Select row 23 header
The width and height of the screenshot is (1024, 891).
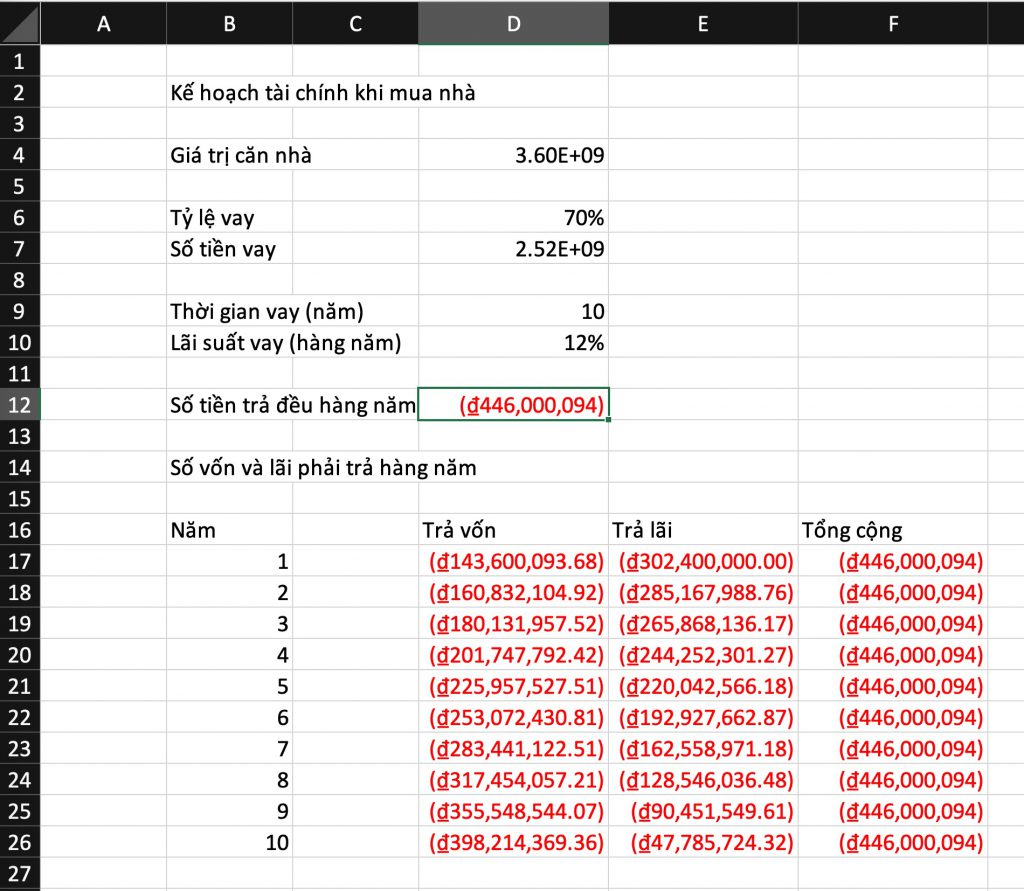pyautogui.click(x=20, y=749)
